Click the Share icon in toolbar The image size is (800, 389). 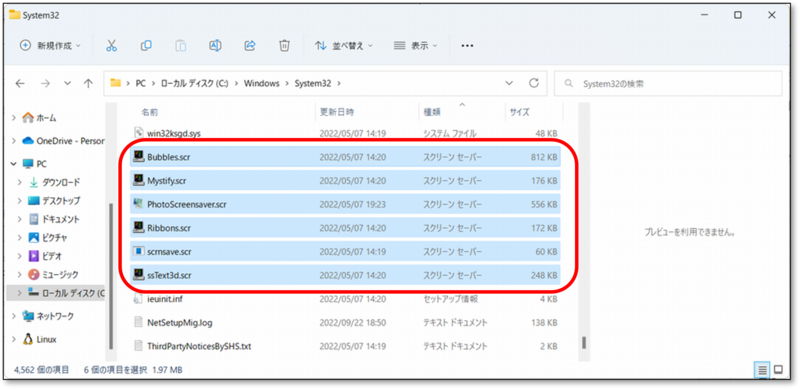point(250,46)
